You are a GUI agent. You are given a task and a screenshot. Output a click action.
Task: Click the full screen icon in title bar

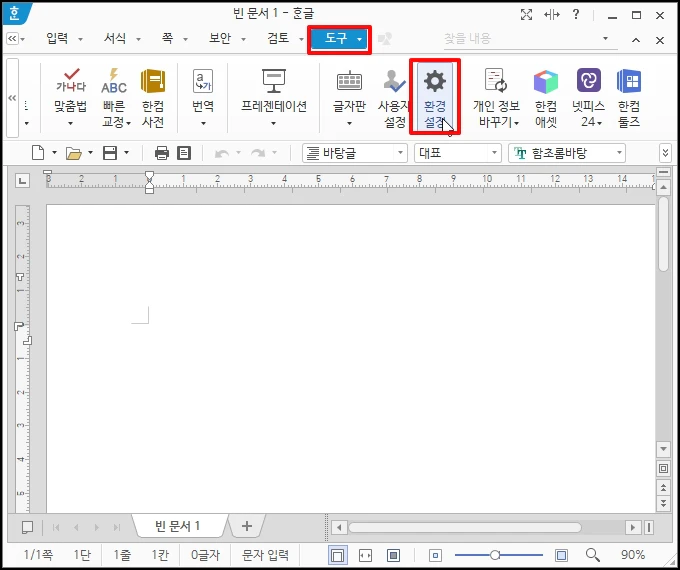point(526,15)
